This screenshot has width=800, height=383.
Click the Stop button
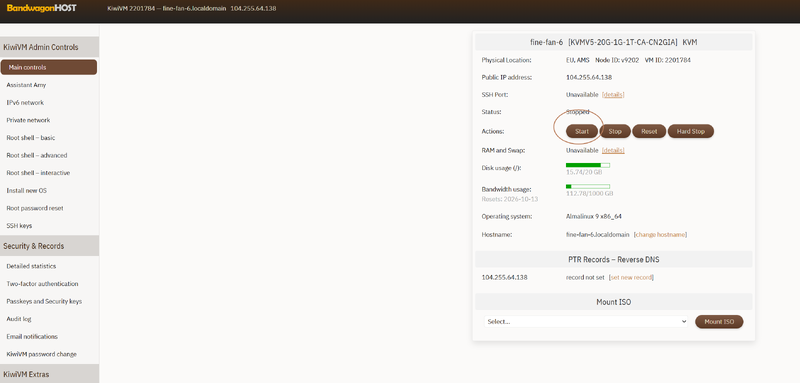pyautogui.click(x=615, y=131)
